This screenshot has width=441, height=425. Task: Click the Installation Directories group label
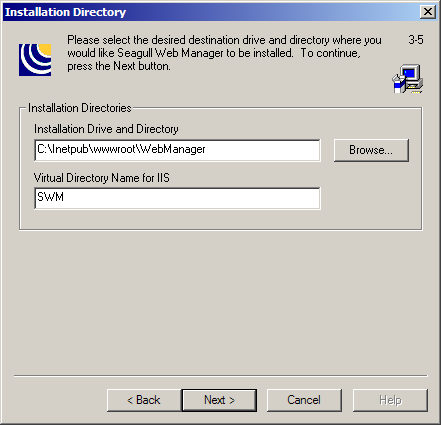[x=80, y=108]
